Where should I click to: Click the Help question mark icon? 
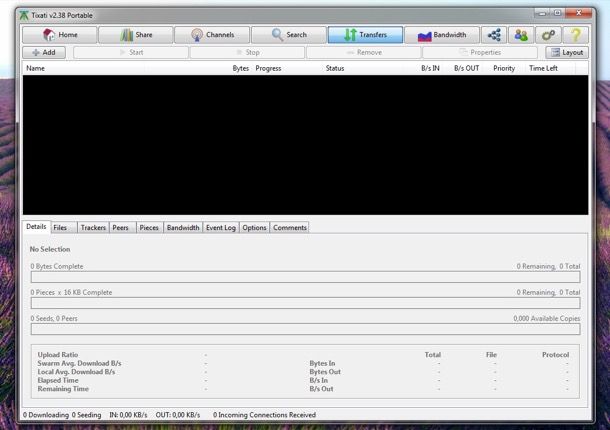pos(576,35)
